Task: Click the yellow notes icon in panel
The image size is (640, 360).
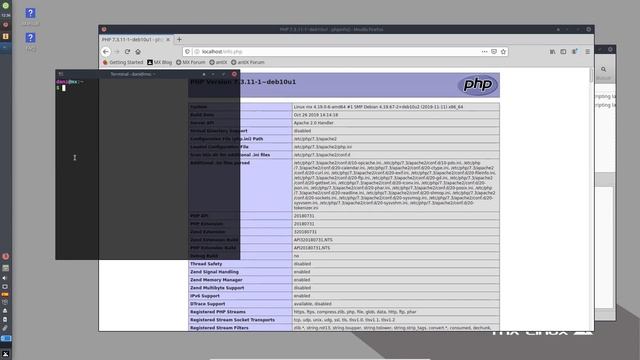Action: tap(6, 36)
